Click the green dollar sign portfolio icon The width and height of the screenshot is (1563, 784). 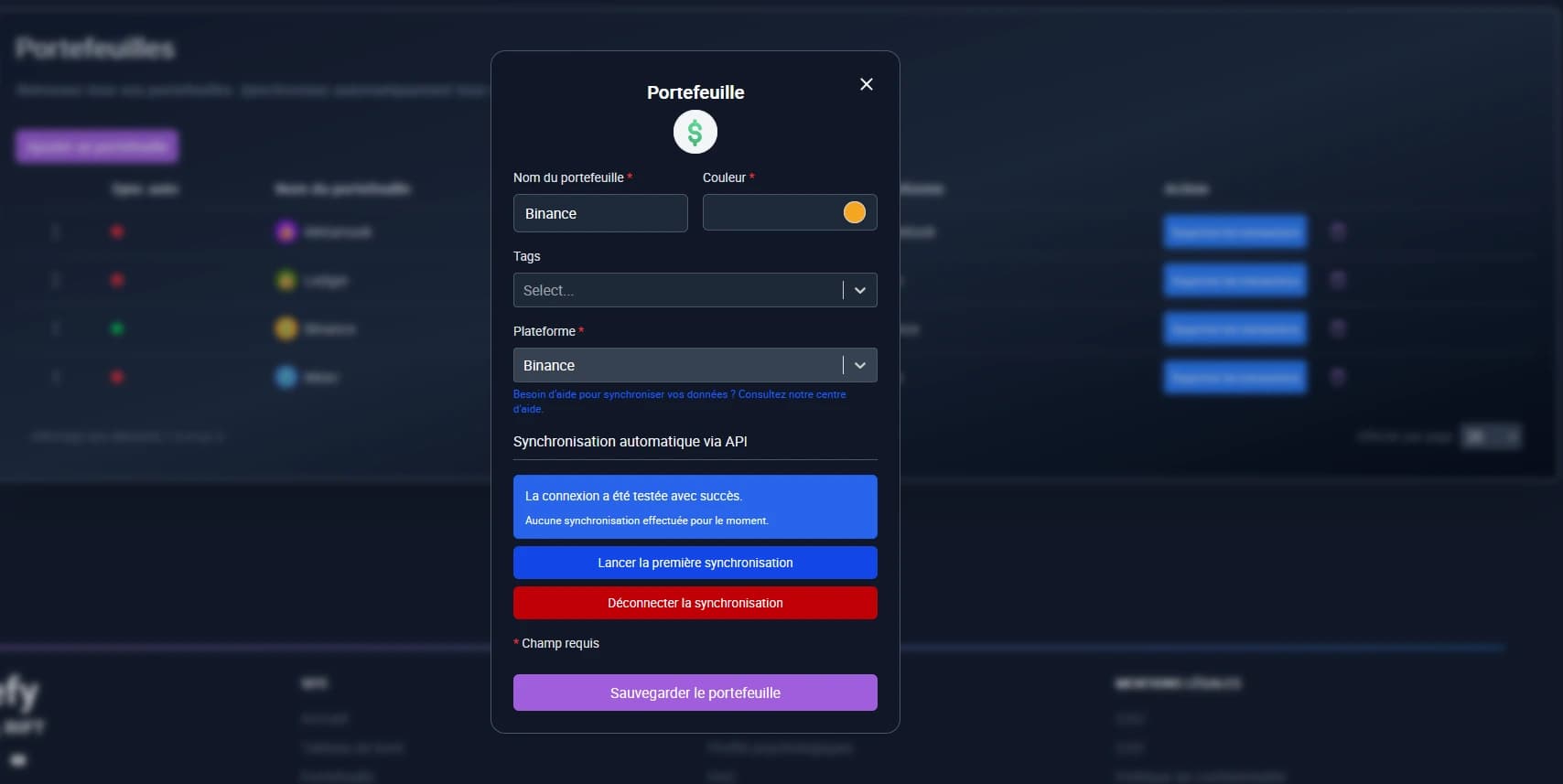[x=695, y=133]
